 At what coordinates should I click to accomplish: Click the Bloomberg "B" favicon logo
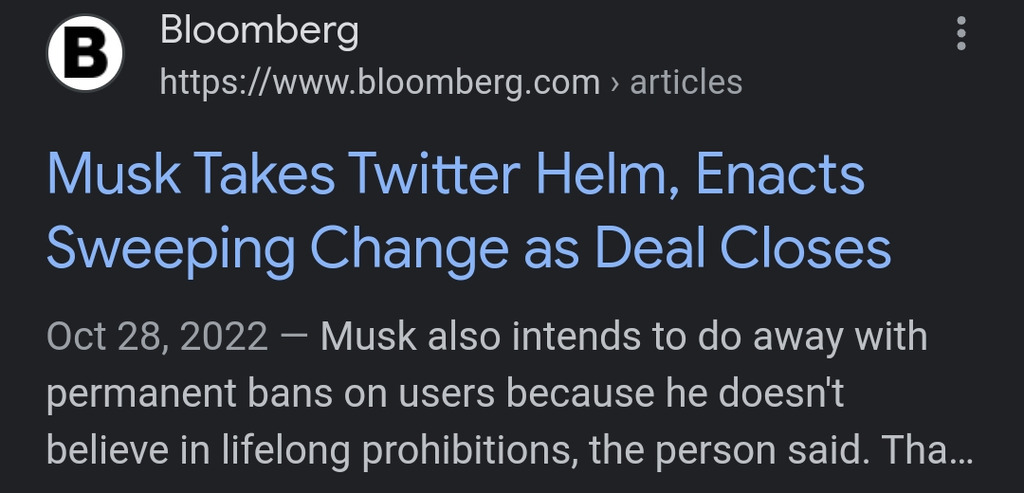pos(85,54)
